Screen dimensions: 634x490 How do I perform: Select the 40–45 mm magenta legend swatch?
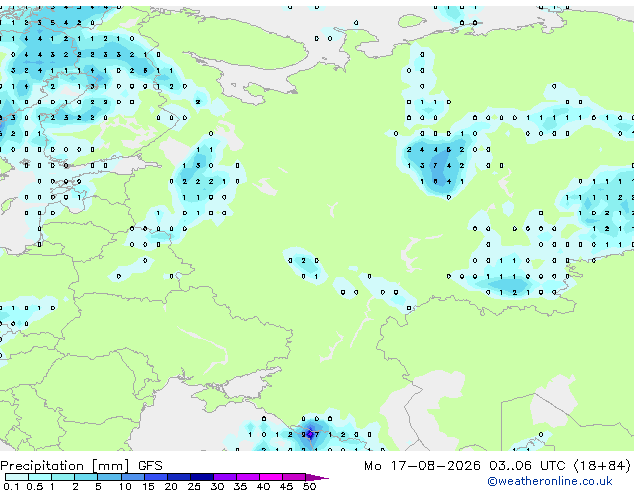tap(271, 477)
